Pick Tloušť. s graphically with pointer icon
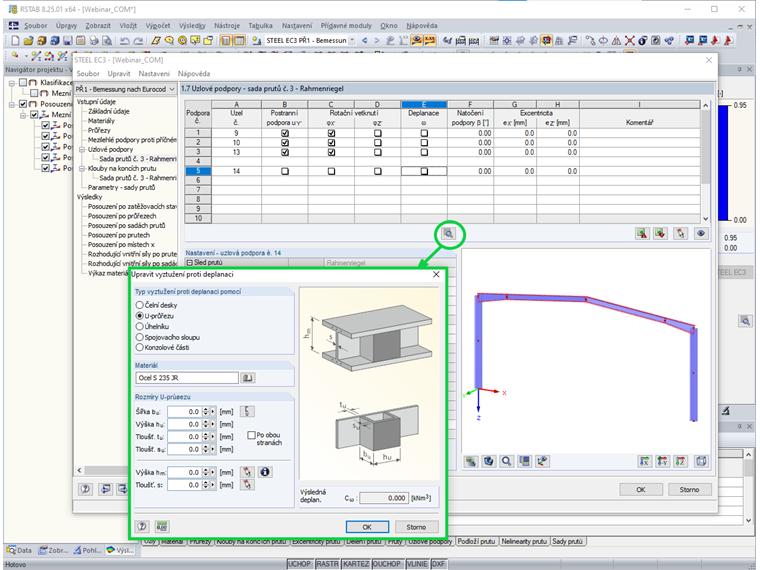Viewport: 760px width, 570px height. pyautogui.click(x=248, y=484)
